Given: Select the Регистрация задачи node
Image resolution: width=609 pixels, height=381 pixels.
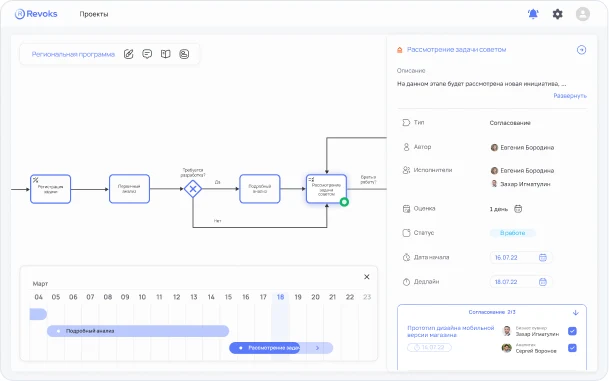Looking at the screenshot, I should tap(50, 189).
